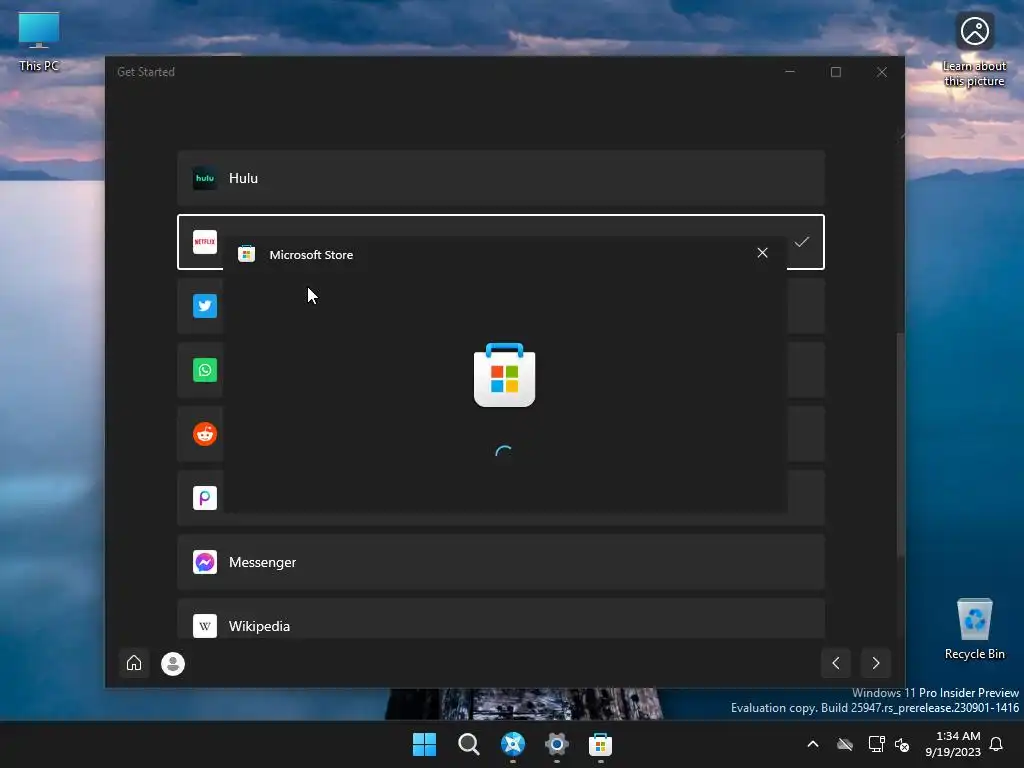Viewport: 1024px width, 768px height.
Task: Click the muted volume tray icon
Action: 903,744
